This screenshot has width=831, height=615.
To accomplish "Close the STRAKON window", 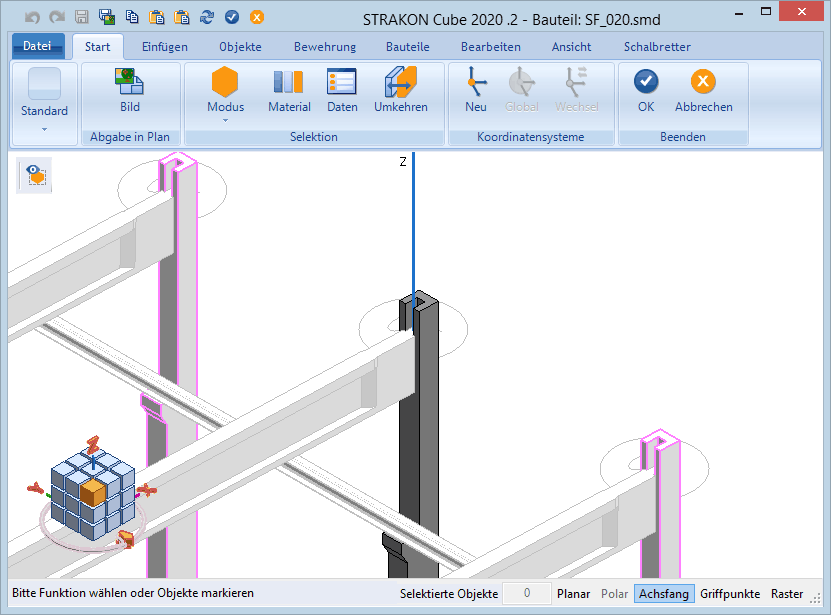I will point(801,12).
